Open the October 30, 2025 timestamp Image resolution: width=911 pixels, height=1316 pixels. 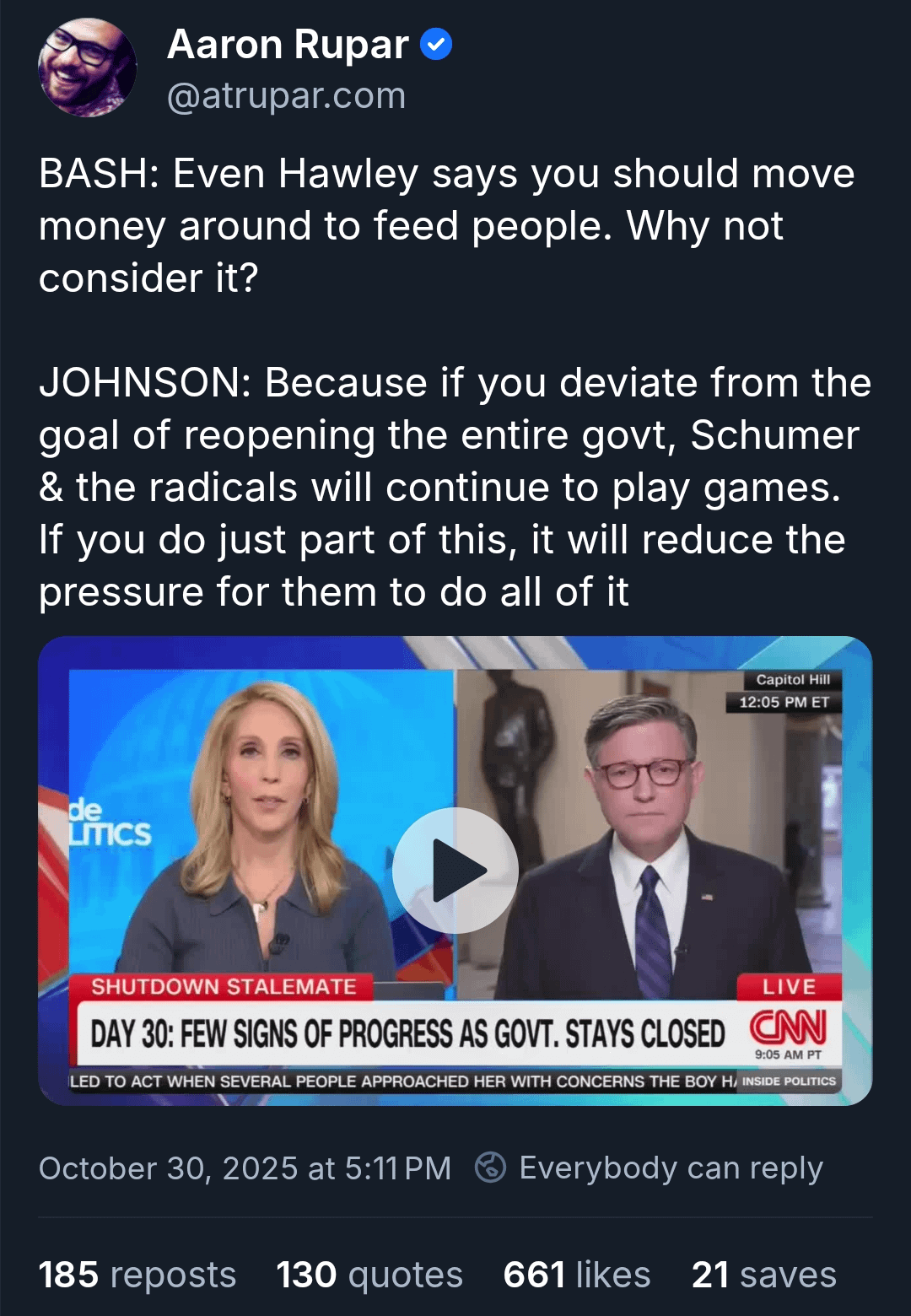(x=245, y=1168)
